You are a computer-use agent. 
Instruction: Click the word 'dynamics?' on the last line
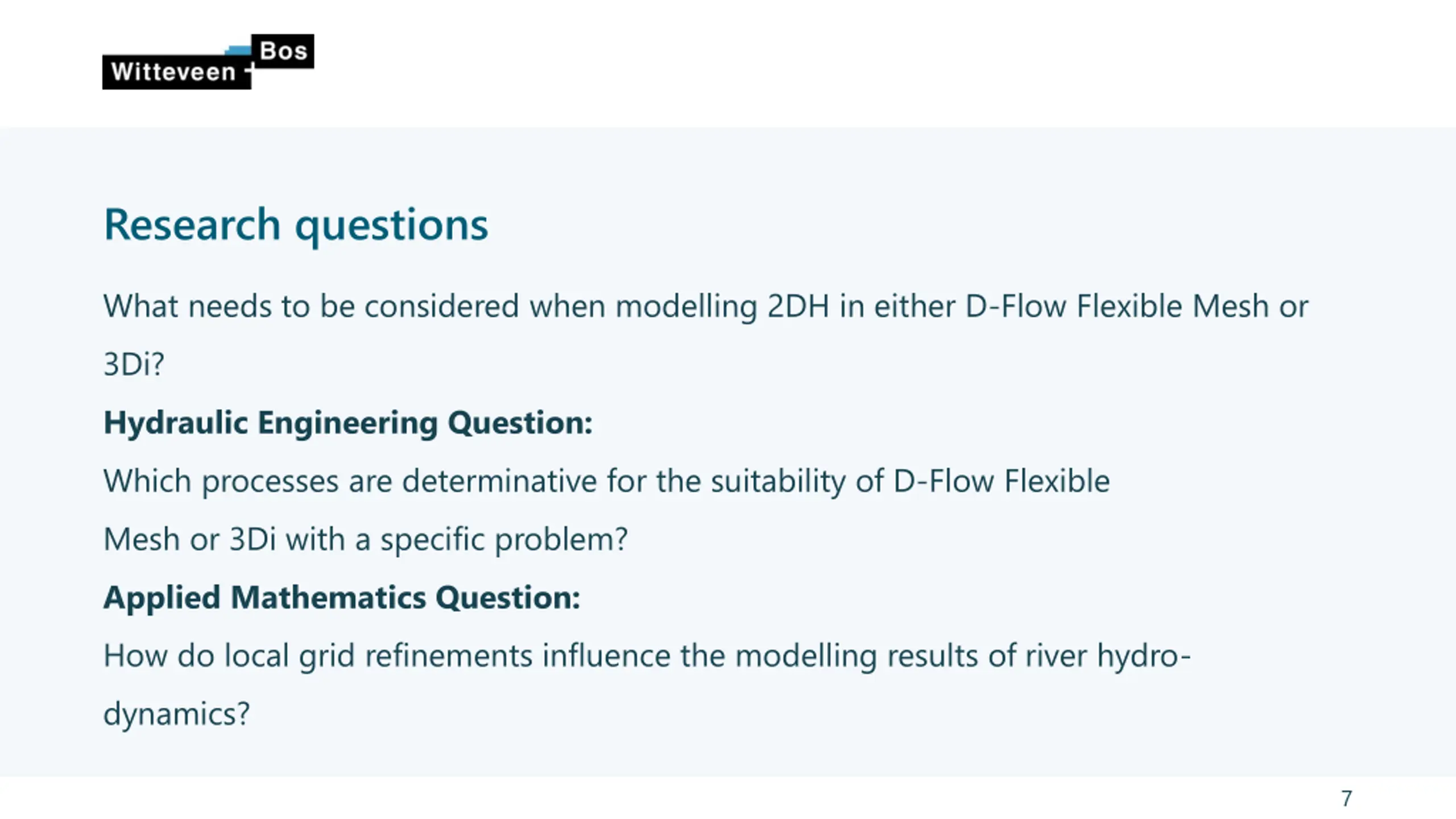tap(176, 714)
